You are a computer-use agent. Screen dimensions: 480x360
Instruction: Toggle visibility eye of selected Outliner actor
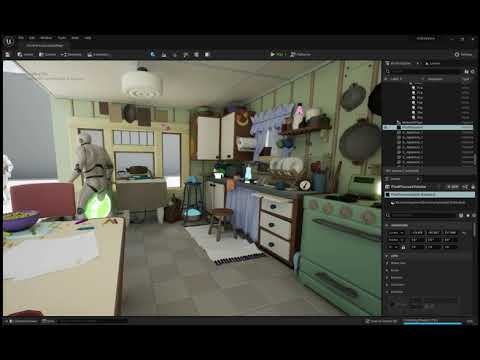(386, 127)
